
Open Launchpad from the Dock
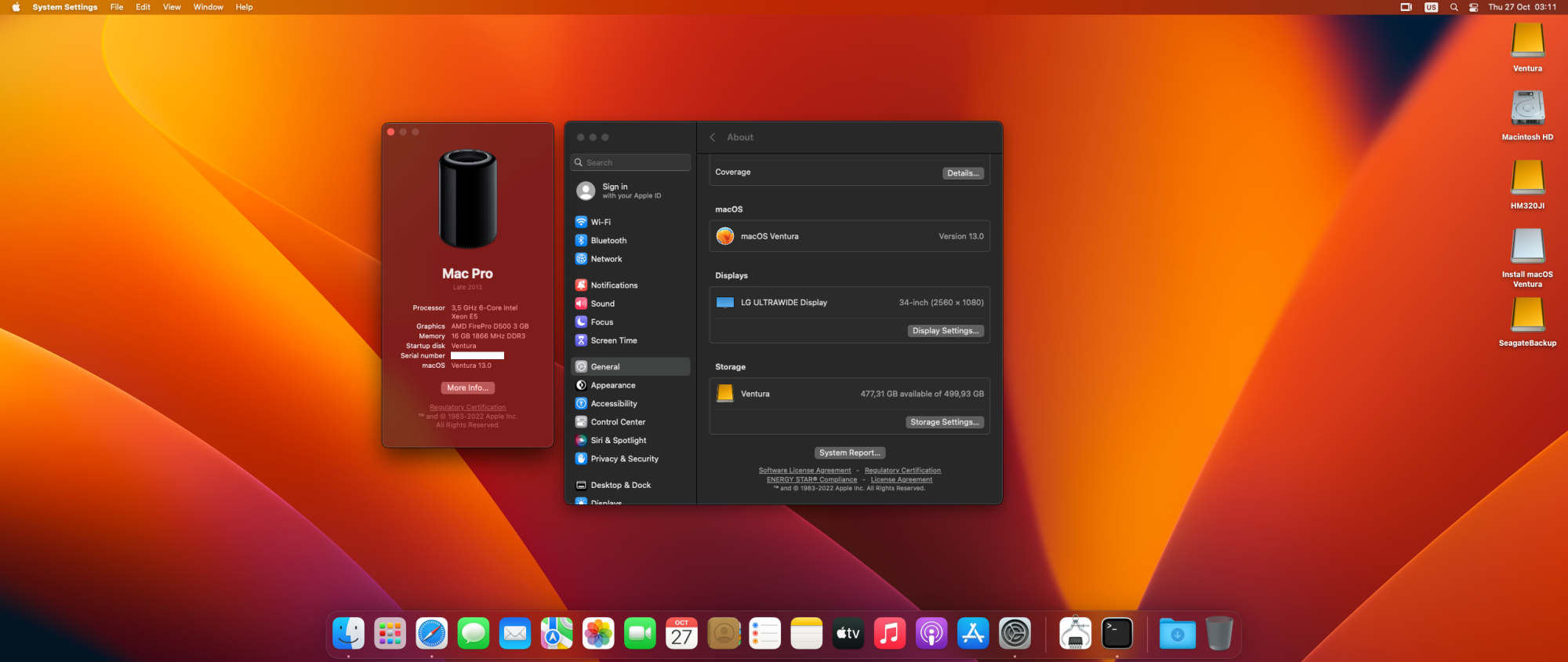390,633
